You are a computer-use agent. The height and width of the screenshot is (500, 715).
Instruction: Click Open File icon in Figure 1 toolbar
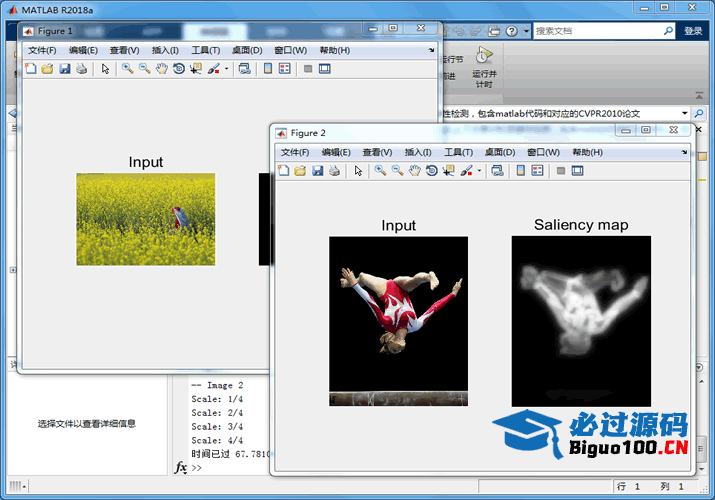(x=47, y=69)
